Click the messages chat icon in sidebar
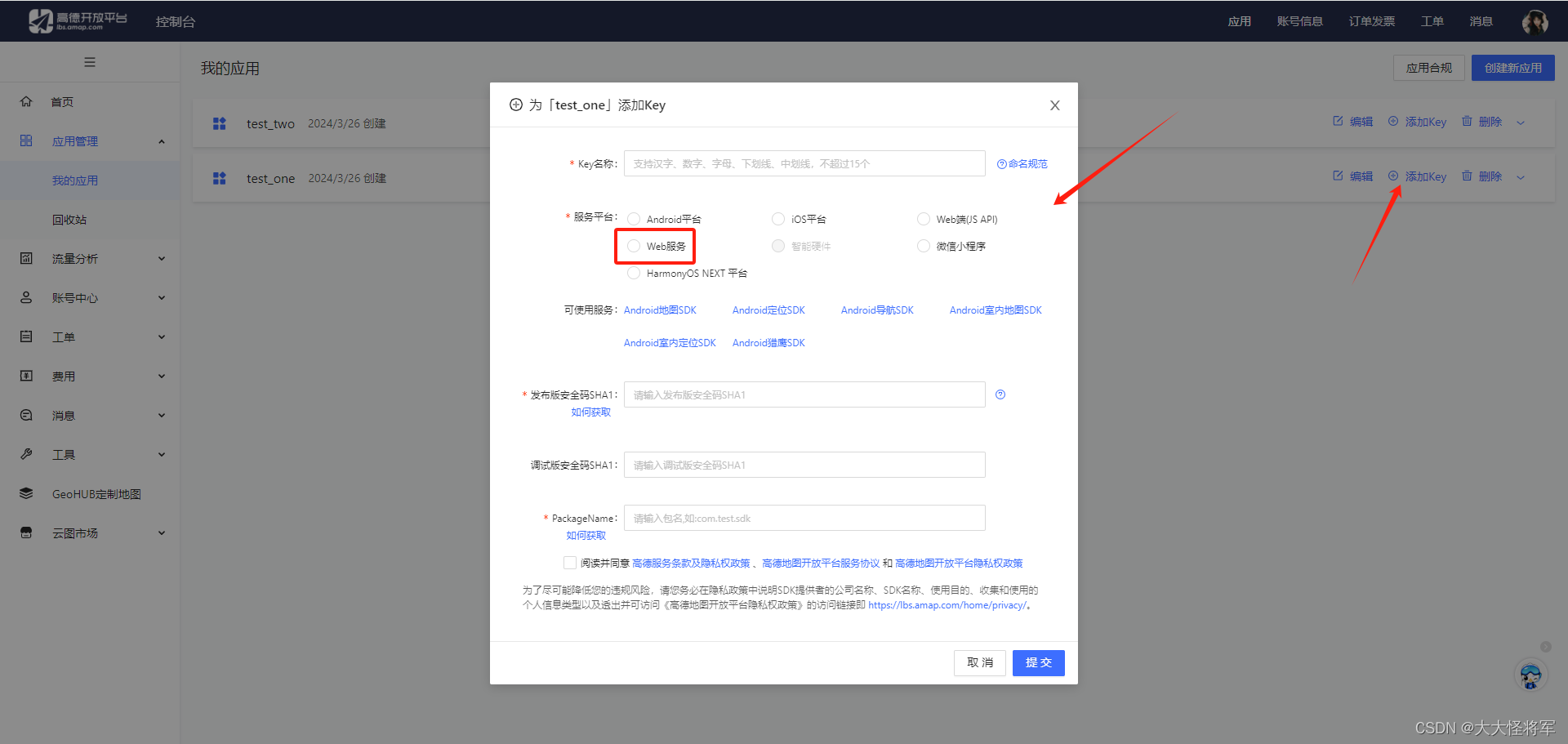Image resolution: width=1568 pixels, height=744 pixels. click(26, 415)
